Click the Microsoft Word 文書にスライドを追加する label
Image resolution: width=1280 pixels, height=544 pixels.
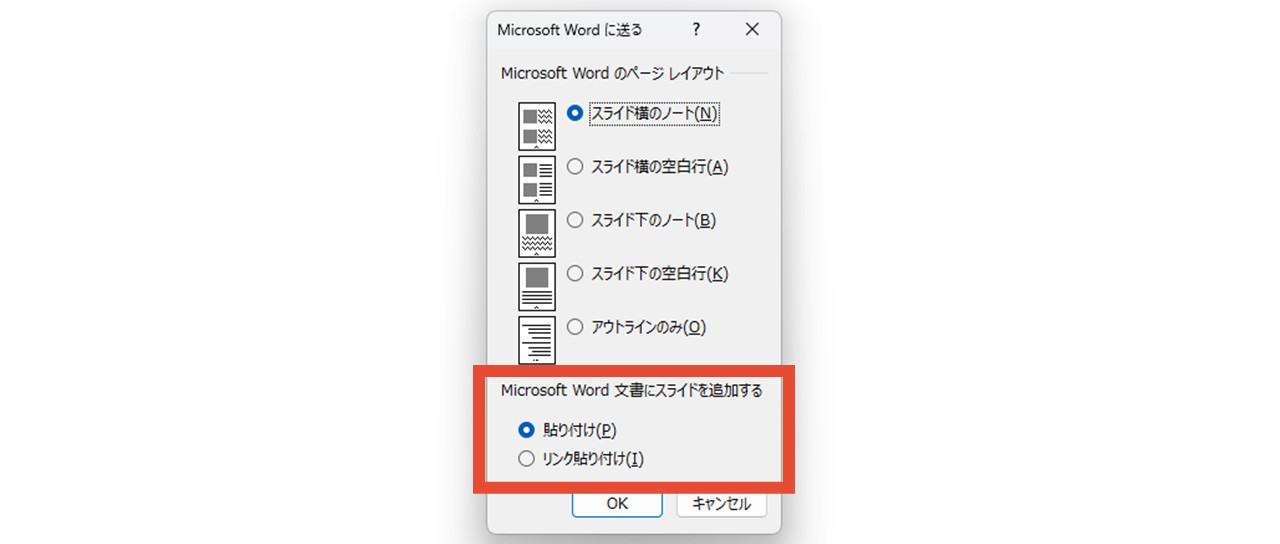click(x=631, y=391)
